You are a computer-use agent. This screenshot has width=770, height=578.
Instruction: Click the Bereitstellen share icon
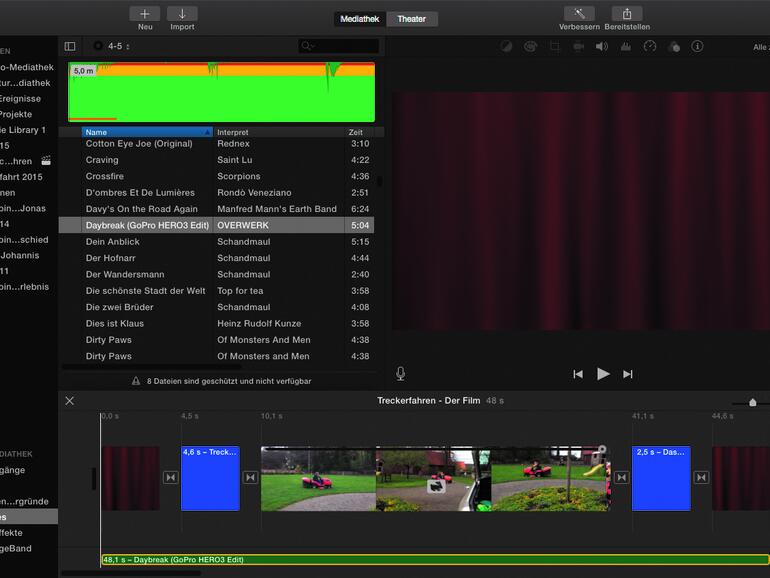pos(626,14)
